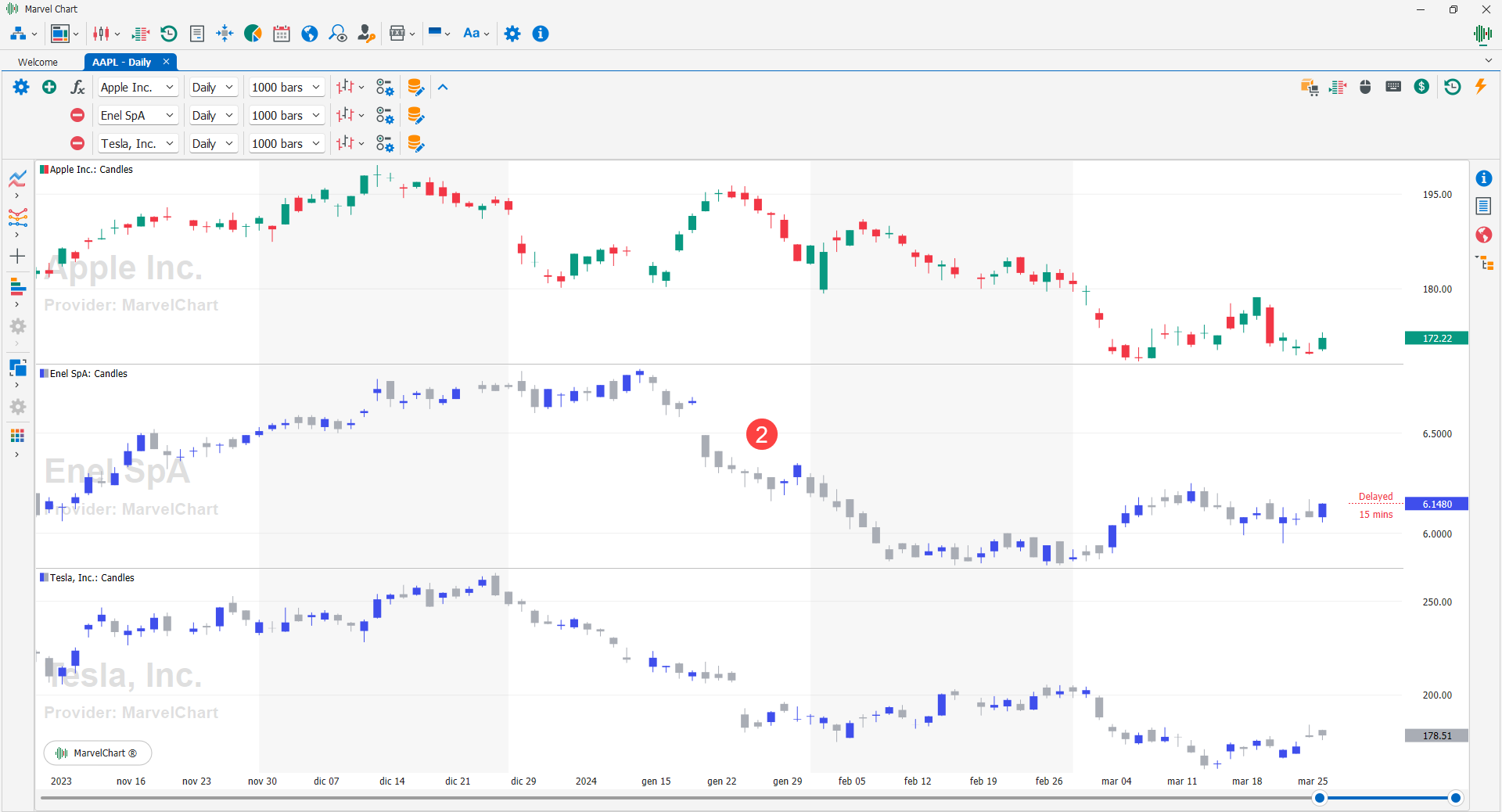Viewport: 1502px width, 812px height.
Task: Open order book icon in chart toolbar right
Action: pyautogui.click(x=1338, y=87)
